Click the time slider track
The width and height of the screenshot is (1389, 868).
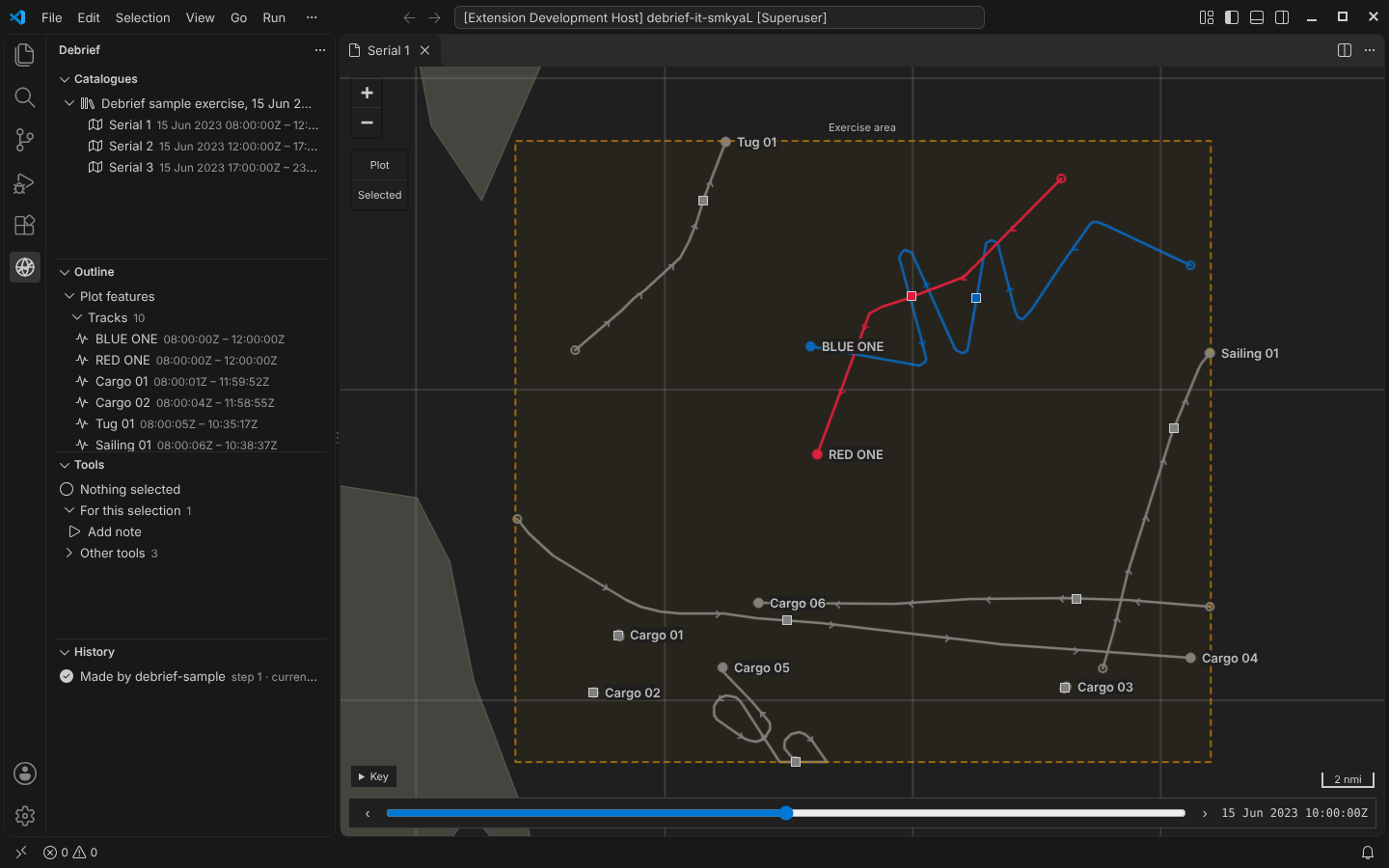click(x=786, y=813)
